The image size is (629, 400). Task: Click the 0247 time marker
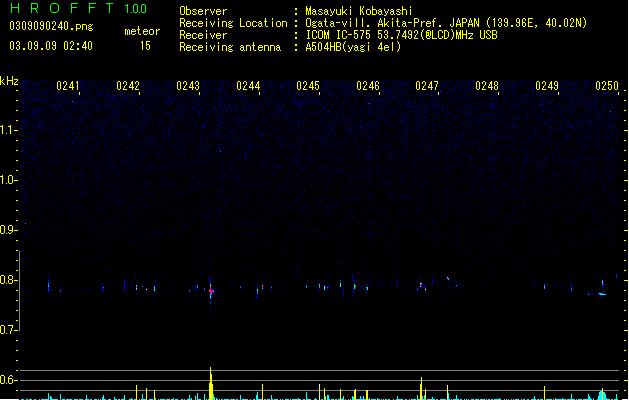(427, 86)
